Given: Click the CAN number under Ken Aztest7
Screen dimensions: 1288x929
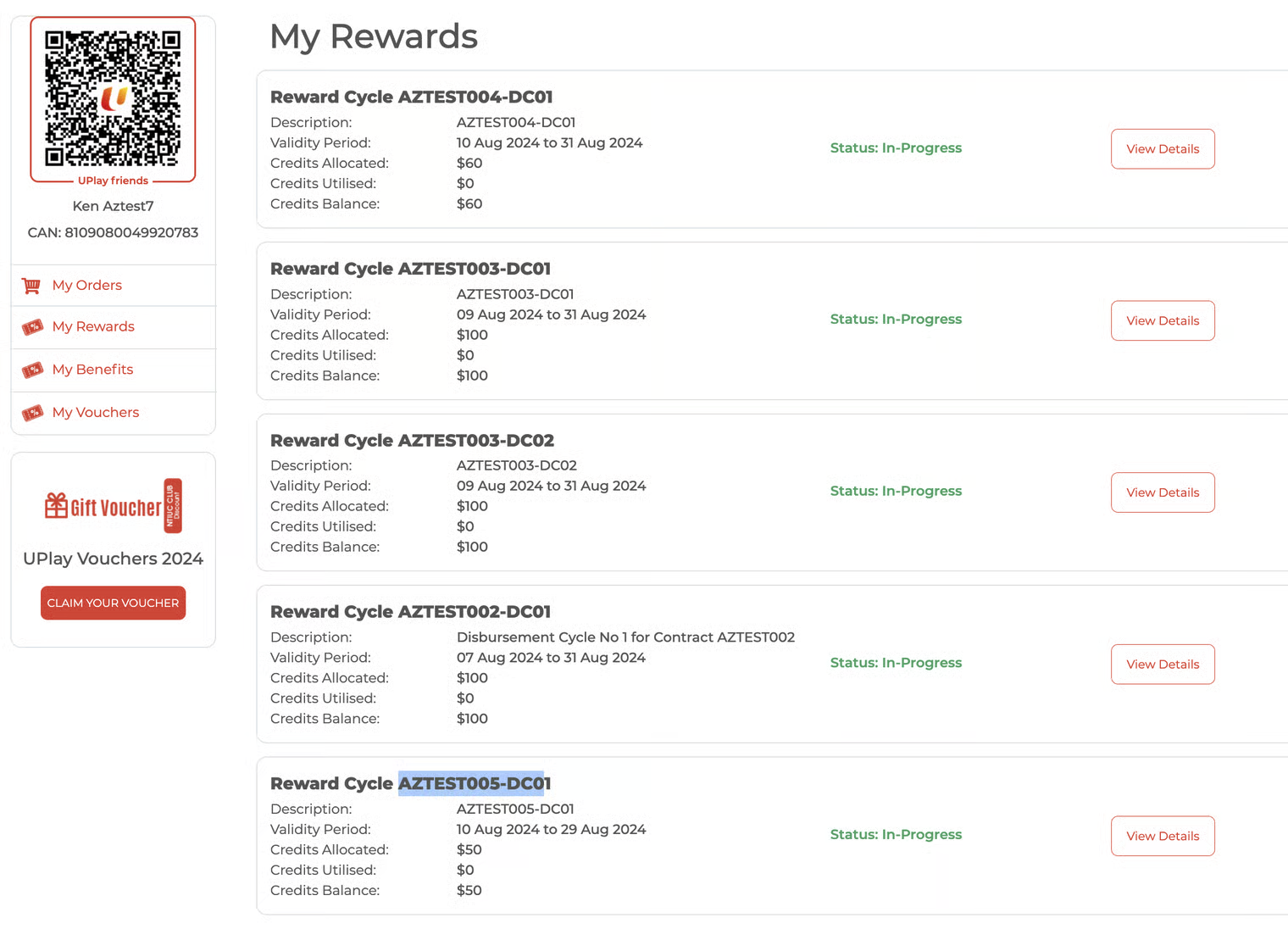Looking at the screenshot, I should tap(113, 232).
